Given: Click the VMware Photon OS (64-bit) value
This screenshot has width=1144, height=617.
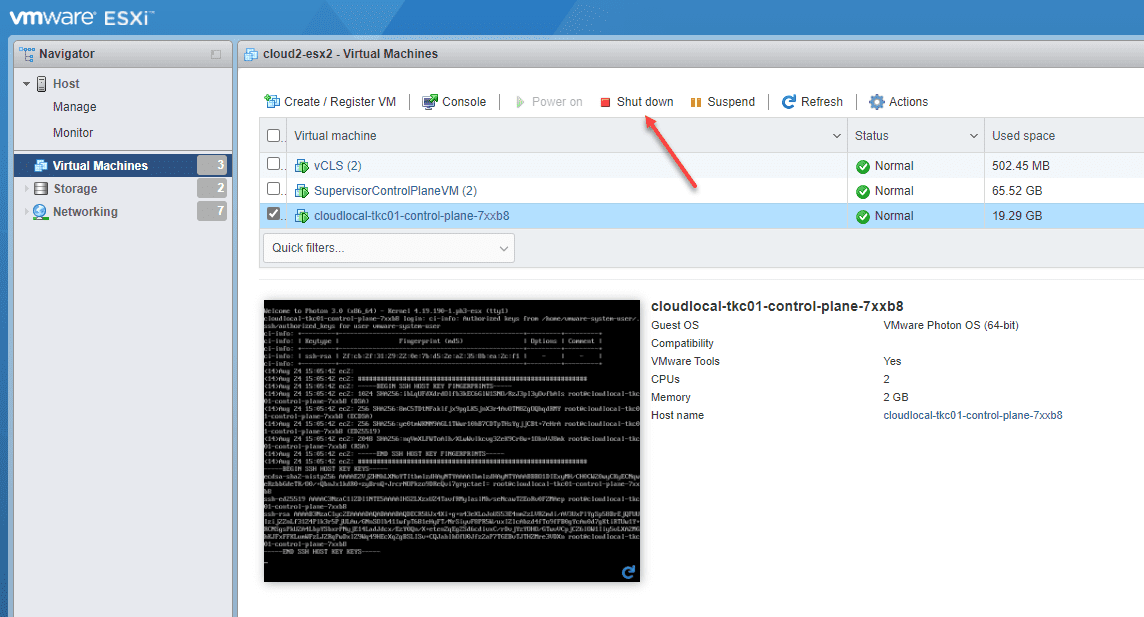Looking at the screenshot, I should click(x=951, y=325).
